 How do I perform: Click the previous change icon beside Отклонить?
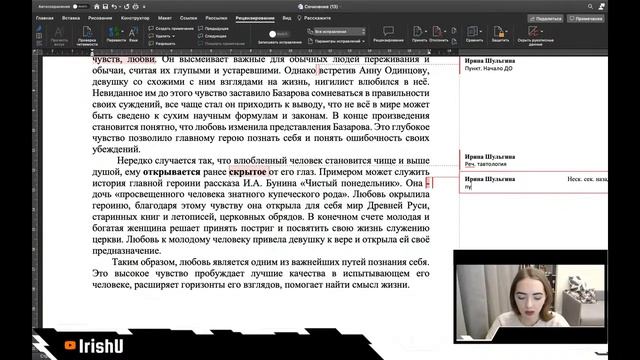coord(454,31)
